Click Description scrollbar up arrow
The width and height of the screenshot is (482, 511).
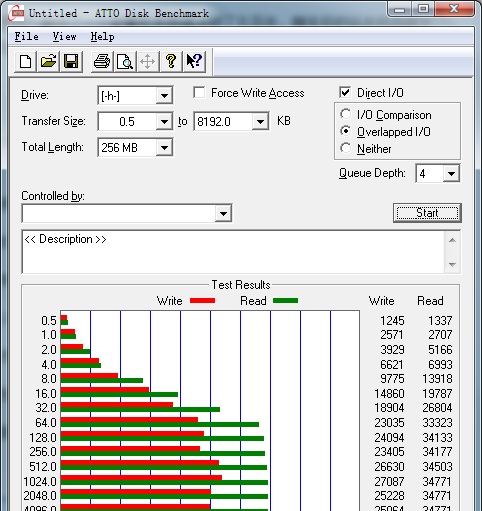[x=452, y=240]
